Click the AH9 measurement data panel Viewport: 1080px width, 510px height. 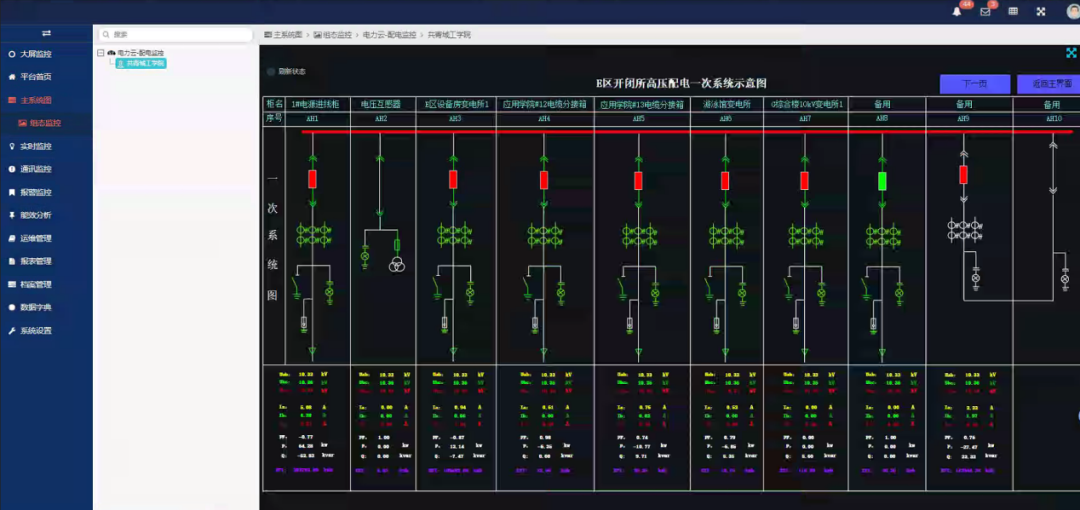[969, 427]
